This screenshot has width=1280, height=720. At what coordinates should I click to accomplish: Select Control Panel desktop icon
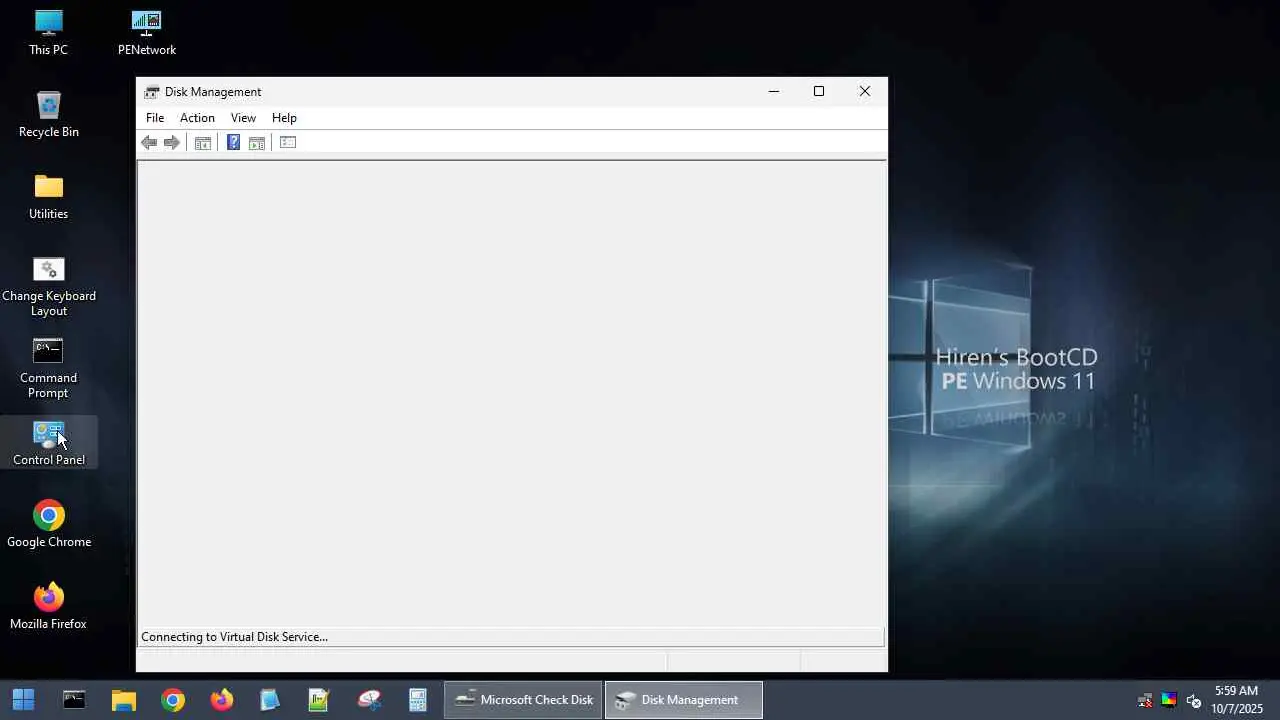coord(48,443)
